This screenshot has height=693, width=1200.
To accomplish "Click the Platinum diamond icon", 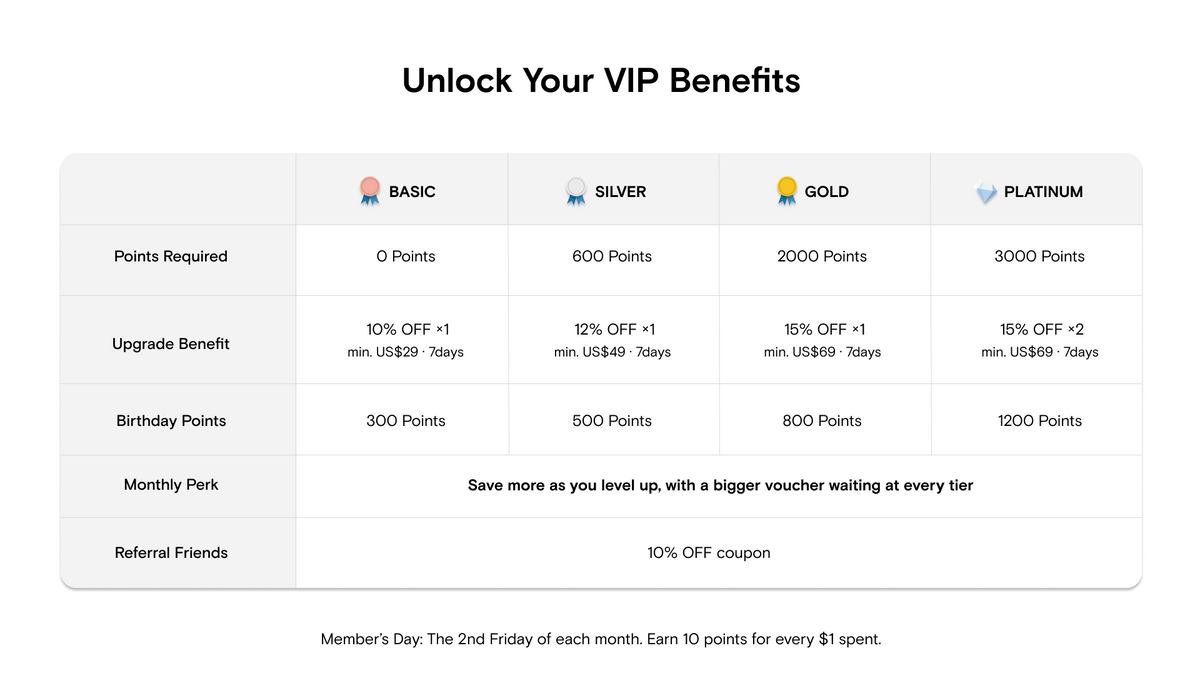I will 987,192.
